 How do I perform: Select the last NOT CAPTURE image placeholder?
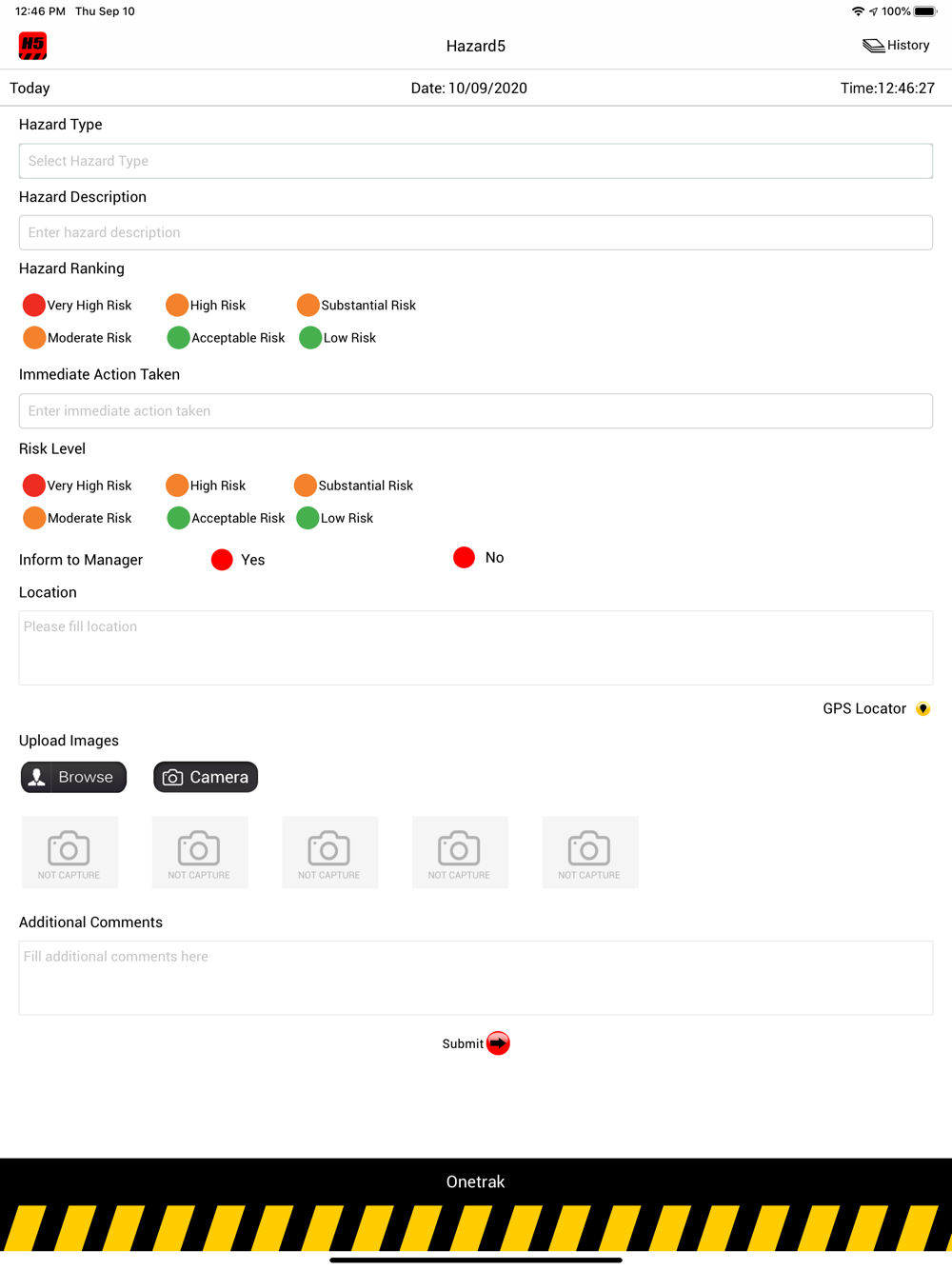[x=590, y=852]
